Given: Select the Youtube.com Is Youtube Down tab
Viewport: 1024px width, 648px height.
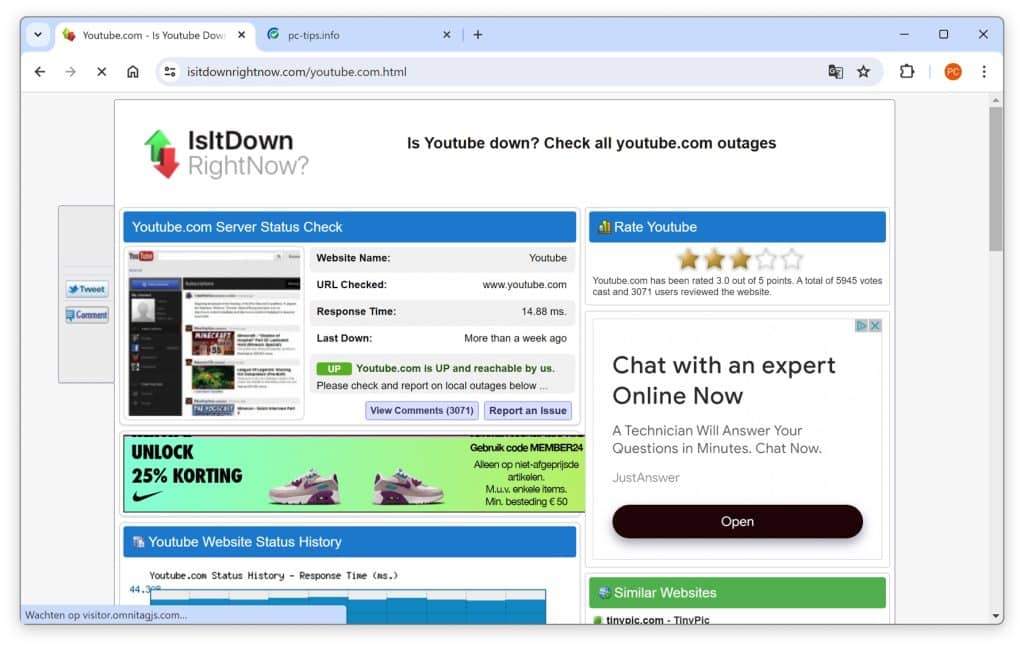Looking at the screenshot, I should 153,35.
